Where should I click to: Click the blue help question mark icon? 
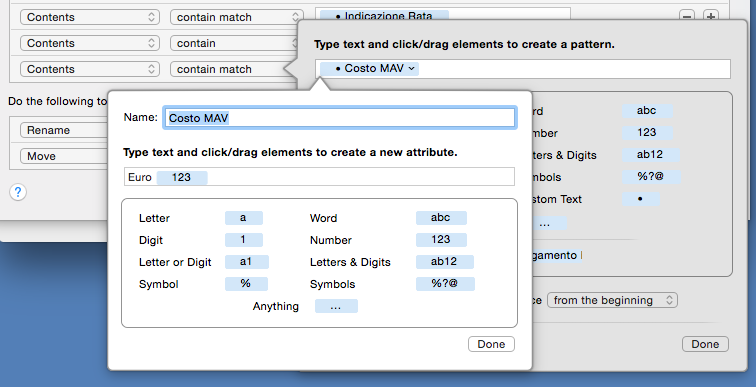pyautogui.click(x=18, y=192)
